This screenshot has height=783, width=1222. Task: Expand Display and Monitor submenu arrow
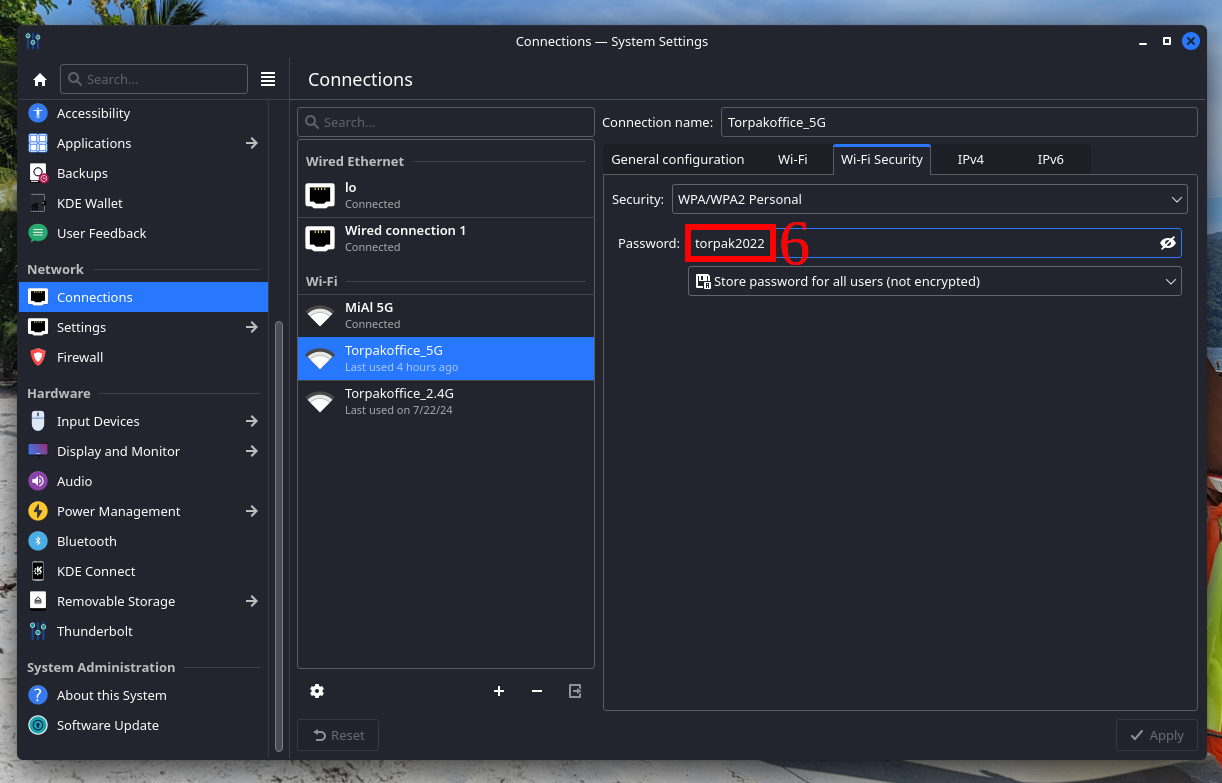[251, 451]
